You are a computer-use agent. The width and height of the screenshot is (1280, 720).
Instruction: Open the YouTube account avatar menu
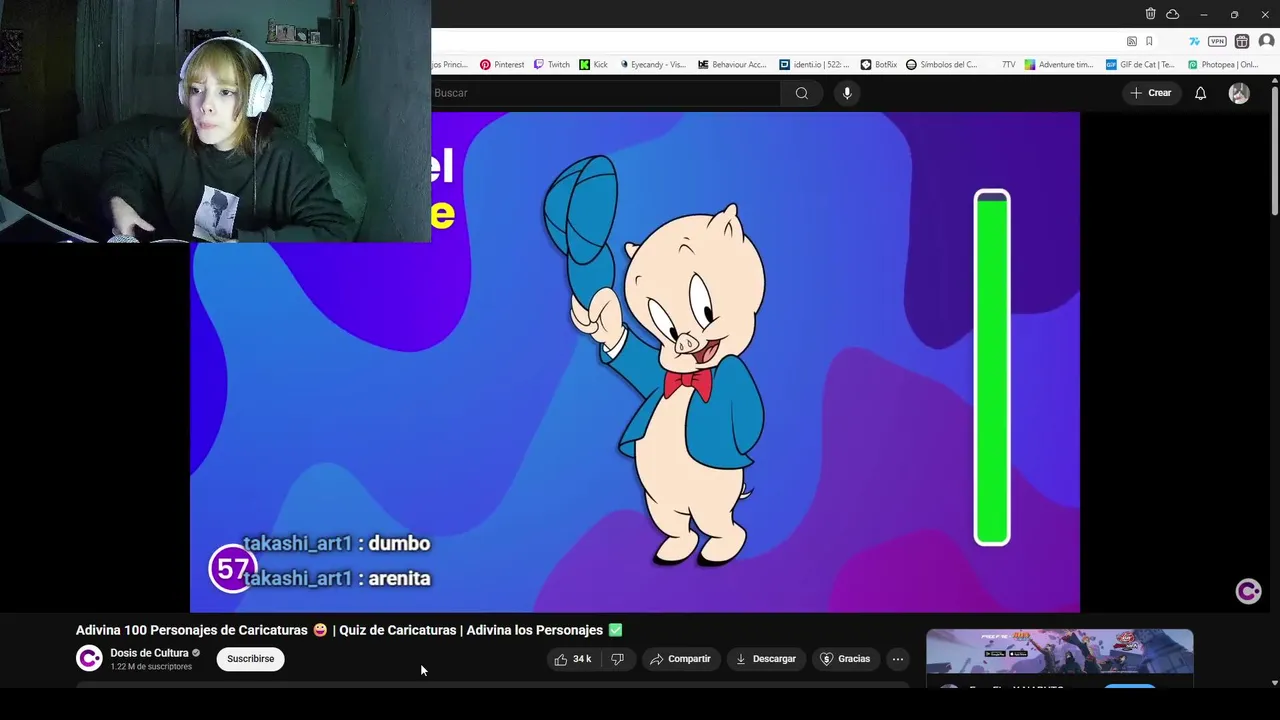click(1239, 93)
